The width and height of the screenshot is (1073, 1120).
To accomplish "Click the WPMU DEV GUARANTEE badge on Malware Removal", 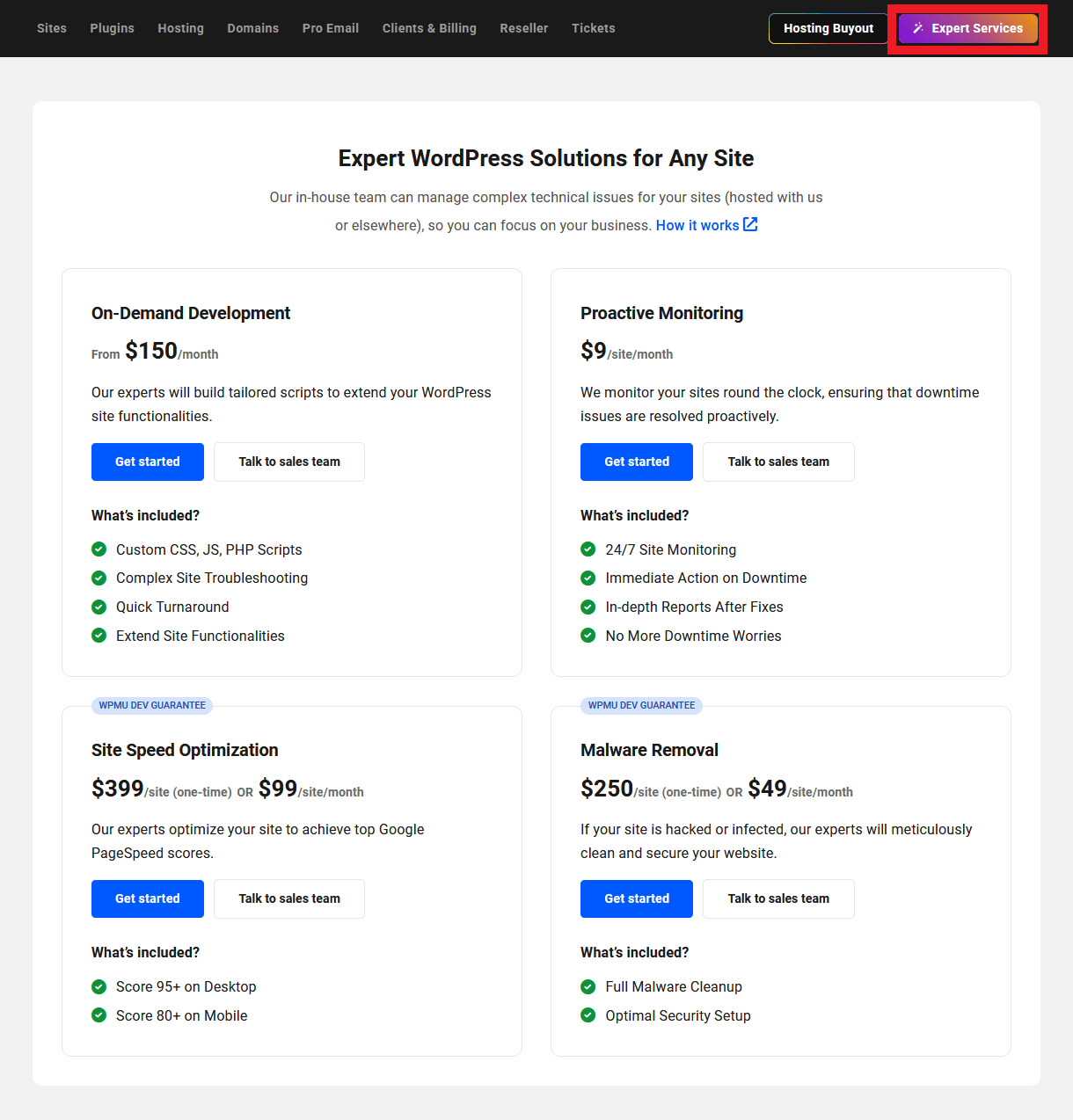I will [x=641, y=705].
